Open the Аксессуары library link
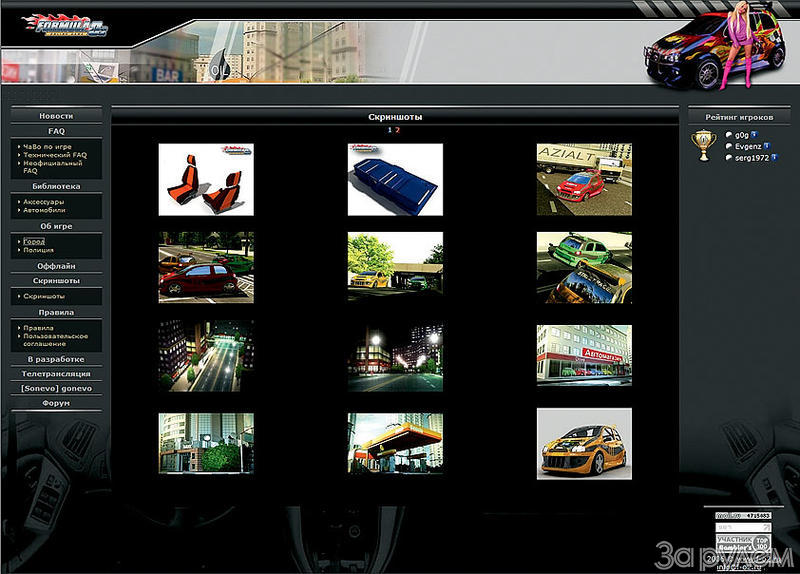The width and height of the screenshot is (800, 574). tap(45, 201)
